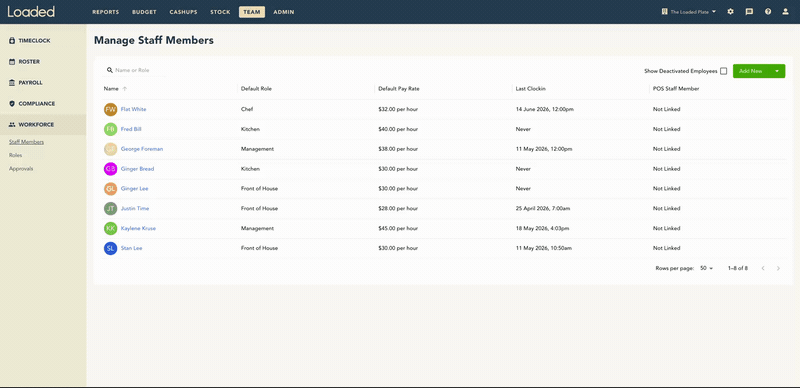Image resolution: width=800 pixels, height=388 pixels.
Task: Select the Team menu tab
Action: click(252, 12)
